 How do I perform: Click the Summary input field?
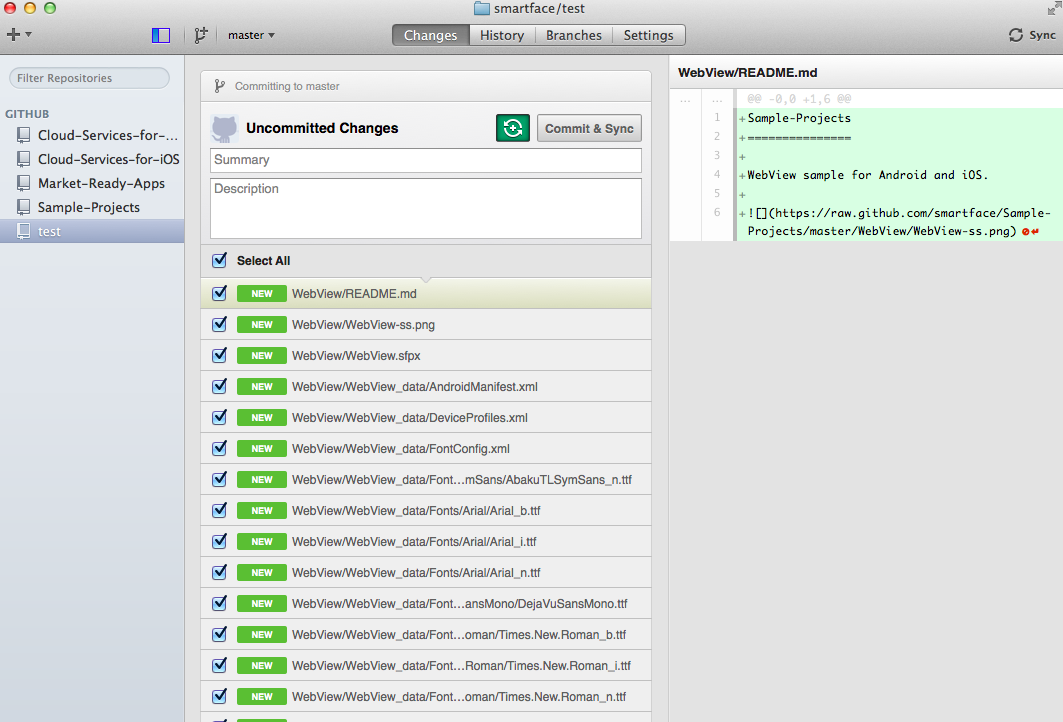tap(426, 160)
